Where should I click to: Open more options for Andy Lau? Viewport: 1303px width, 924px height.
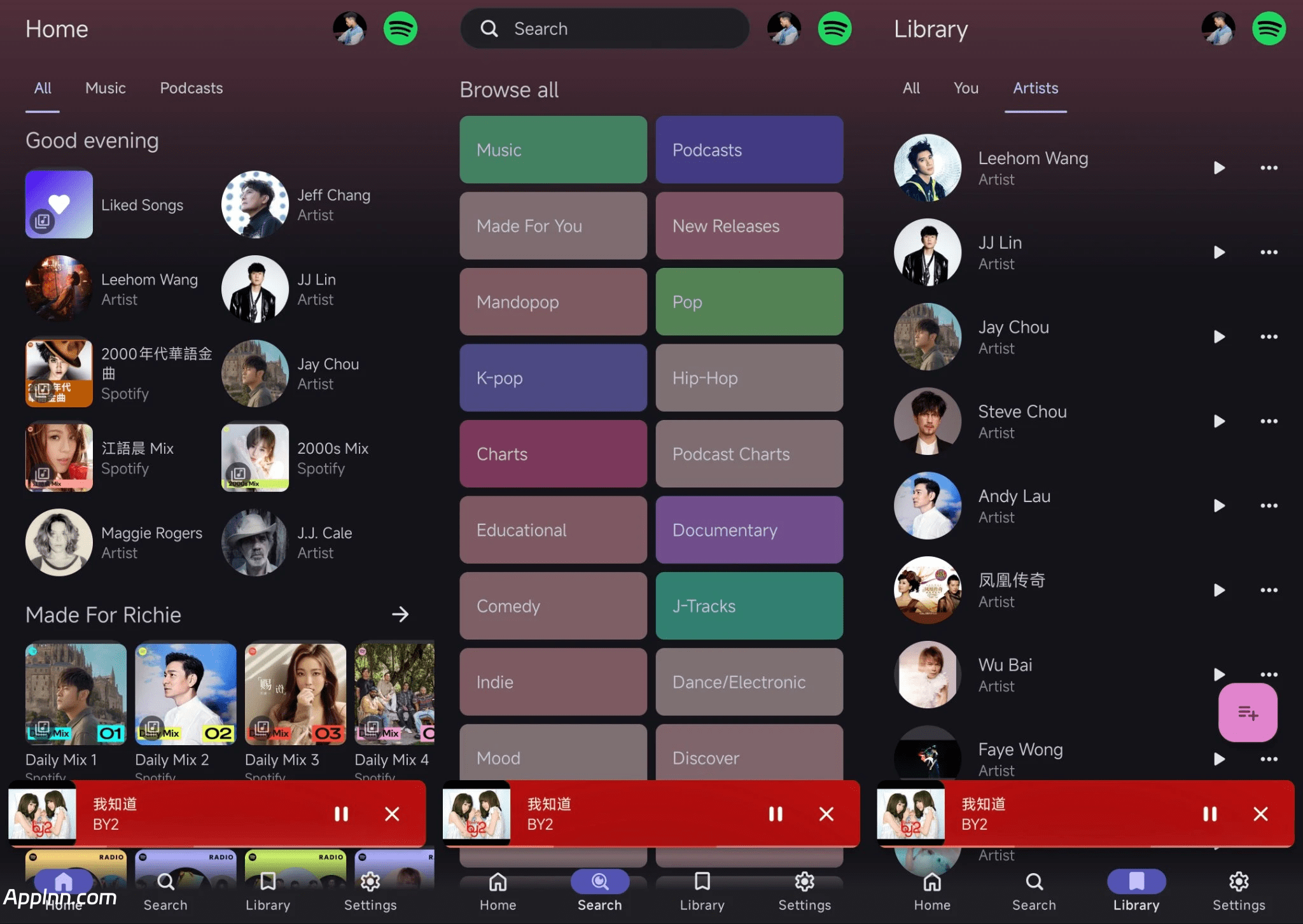(1269, 506)
